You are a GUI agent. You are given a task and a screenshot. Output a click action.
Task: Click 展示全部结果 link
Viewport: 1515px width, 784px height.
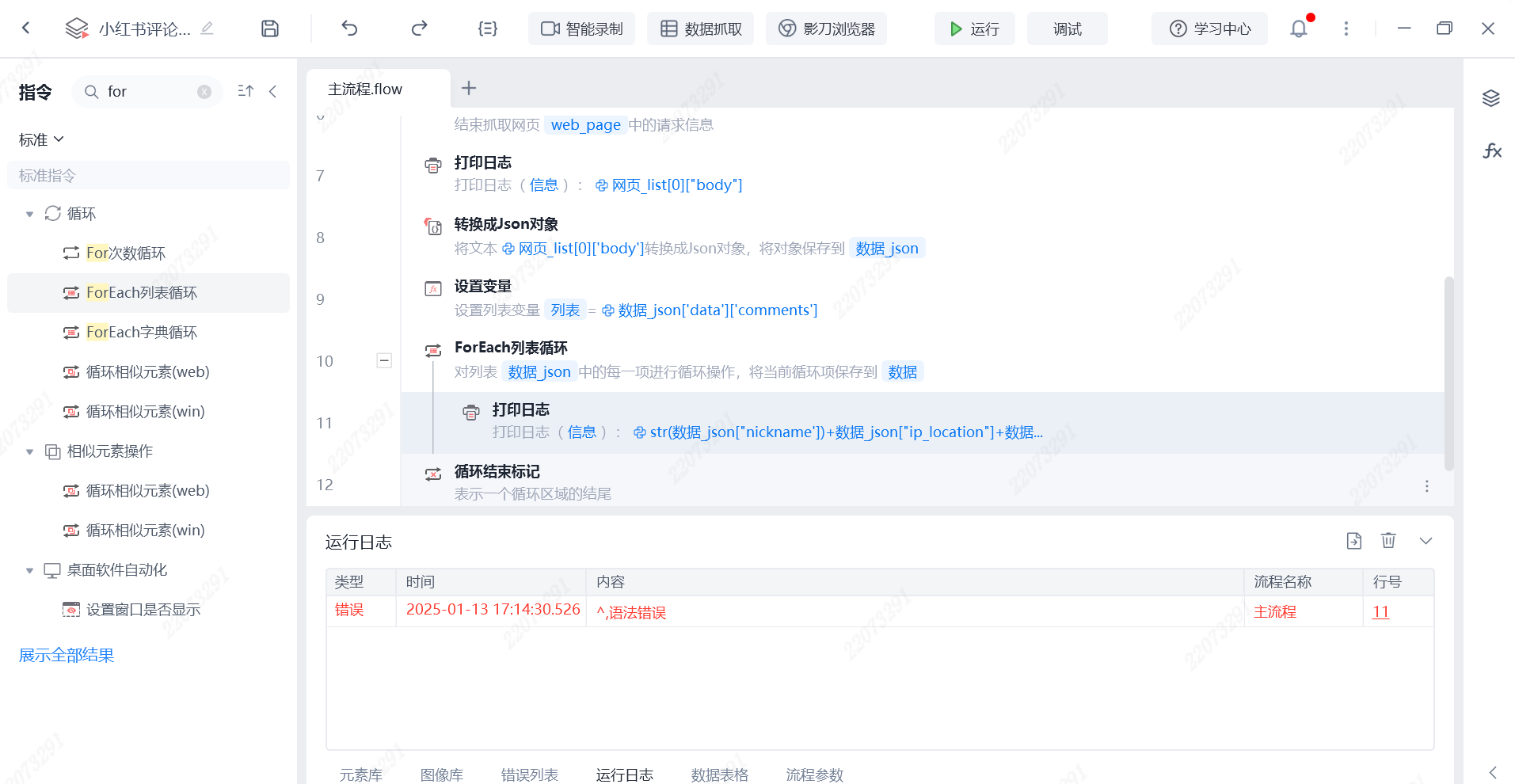click(x=67, y=655)
